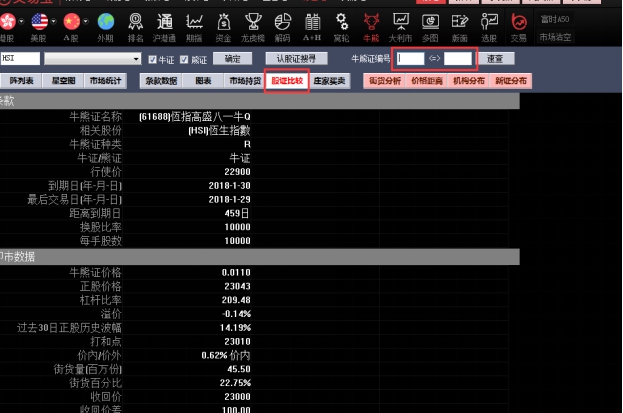Open the 美股 US stocks market icon
Viewport: 623px width, 413px height.
39,20
